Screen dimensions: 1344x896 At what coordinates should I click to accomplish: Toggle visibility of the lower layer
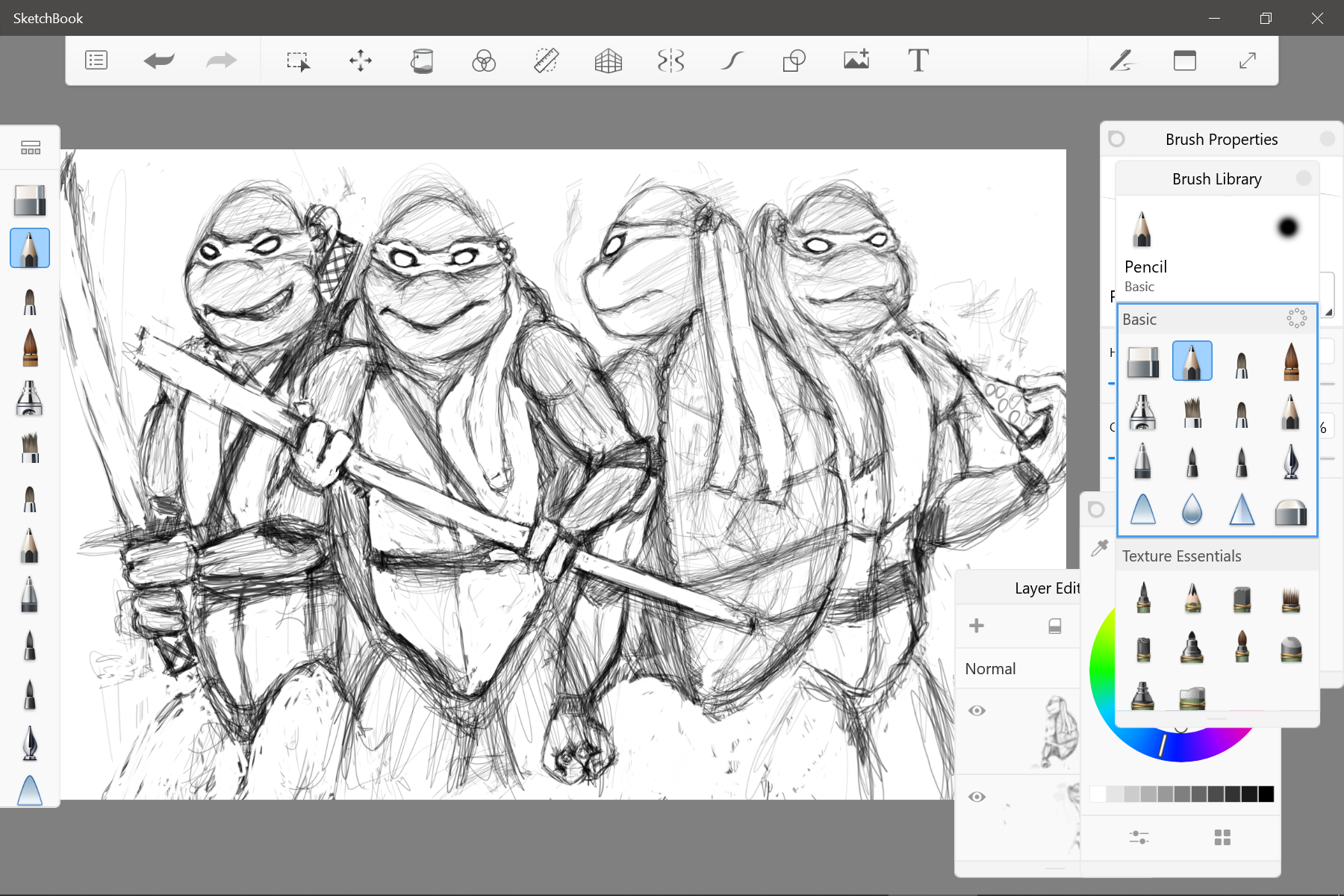[x=977, y=797]
